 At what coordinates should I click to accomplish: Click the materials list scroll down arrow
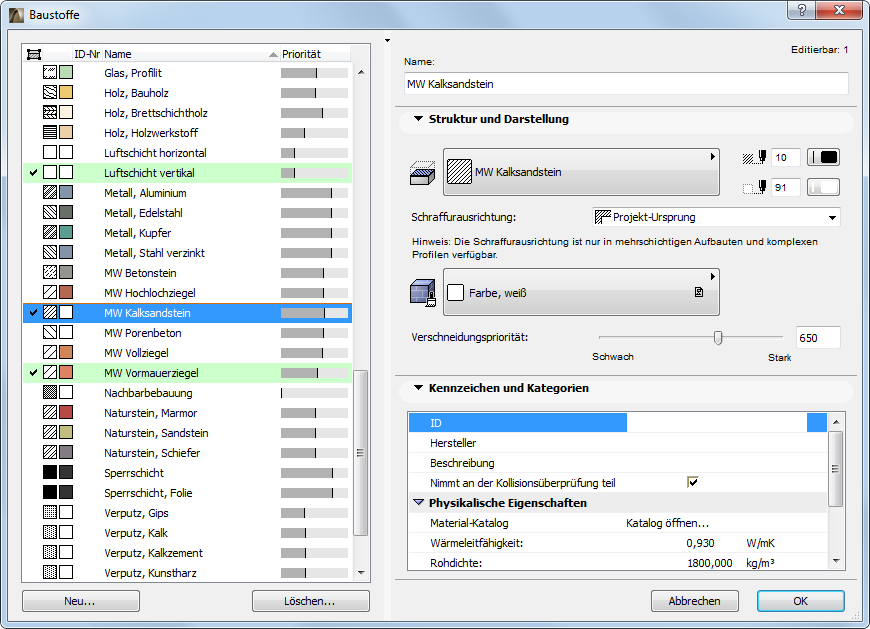361,572
